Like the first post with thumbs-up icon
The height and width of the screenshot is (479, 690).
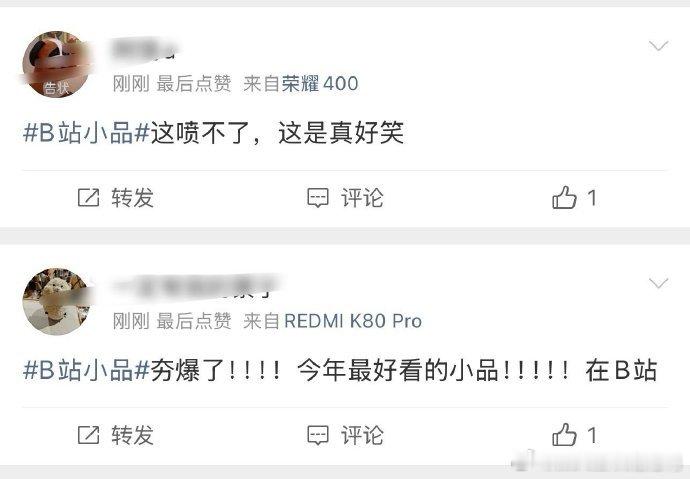564,197
